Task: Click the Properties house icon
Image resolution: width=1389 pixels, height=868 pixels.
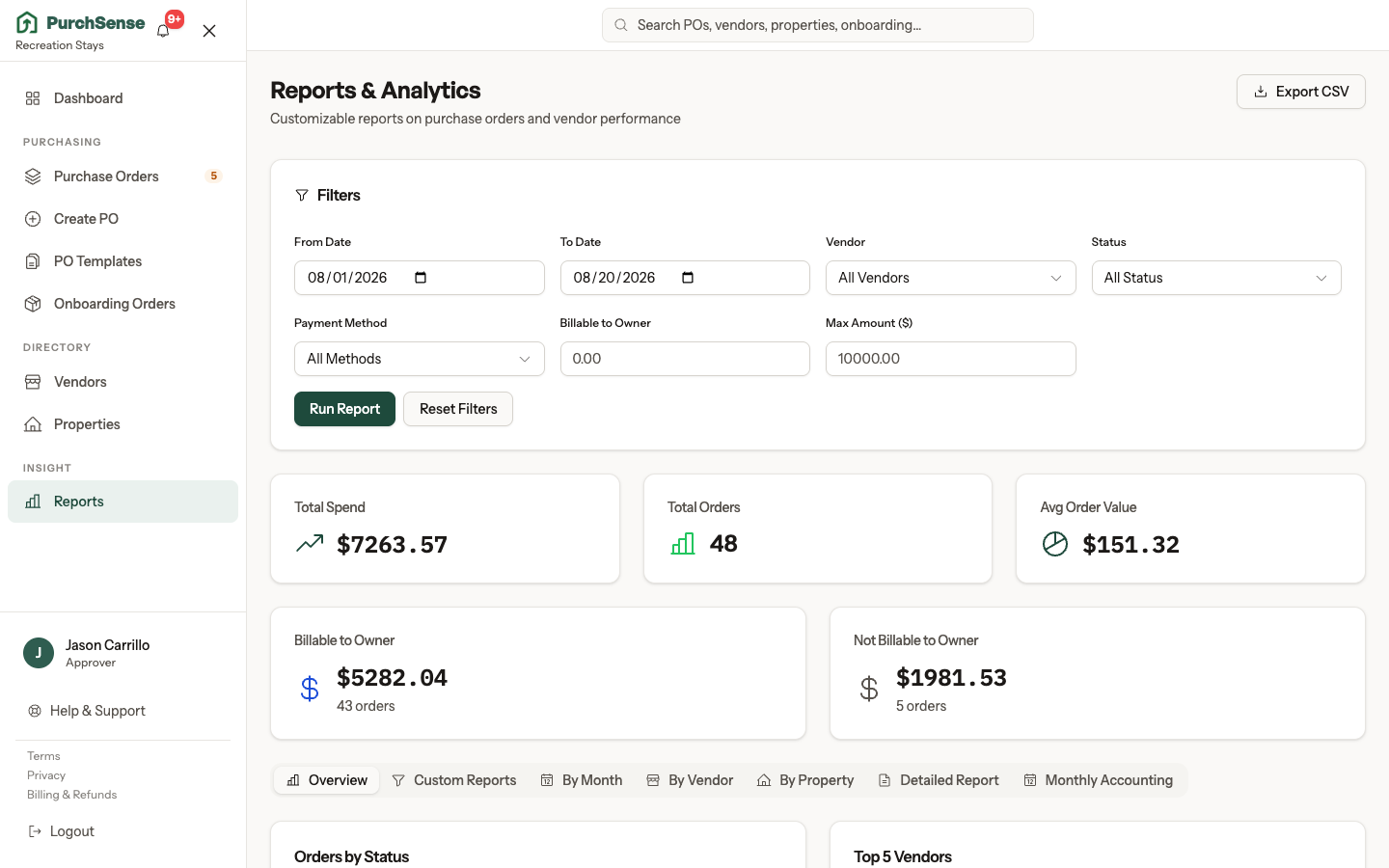Action: pos(33,424)
